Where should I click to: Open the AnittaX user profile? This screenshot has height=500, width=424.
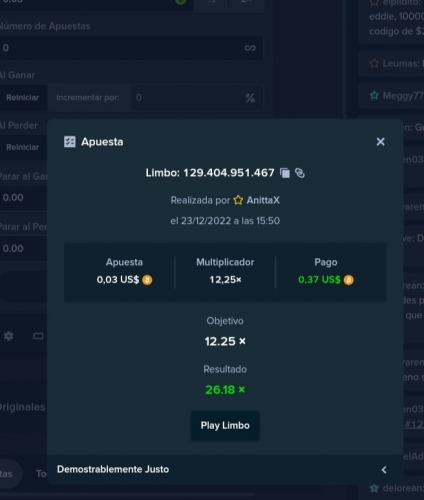tap(263, 200)
